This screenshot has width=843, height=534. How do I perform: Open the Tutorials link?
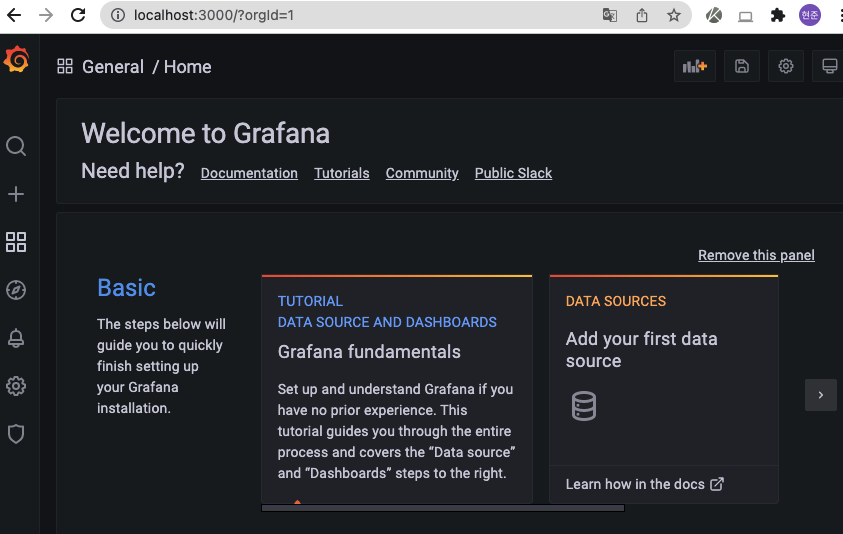(342, 173)
